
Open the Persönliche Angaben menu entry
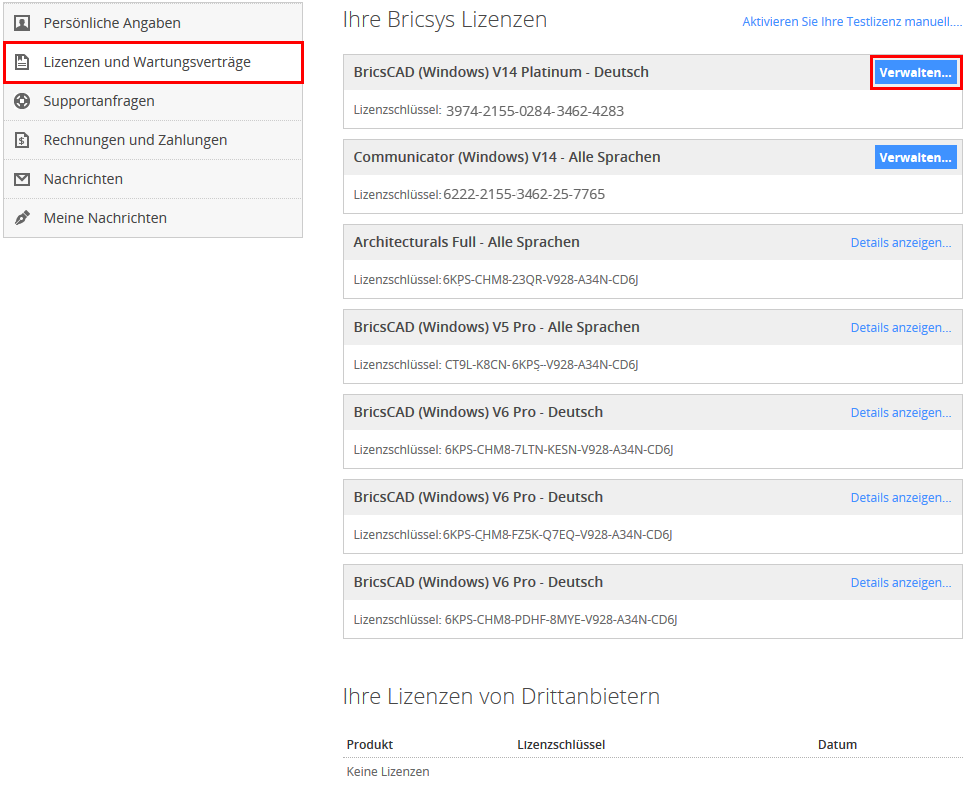tap(112, 23)
